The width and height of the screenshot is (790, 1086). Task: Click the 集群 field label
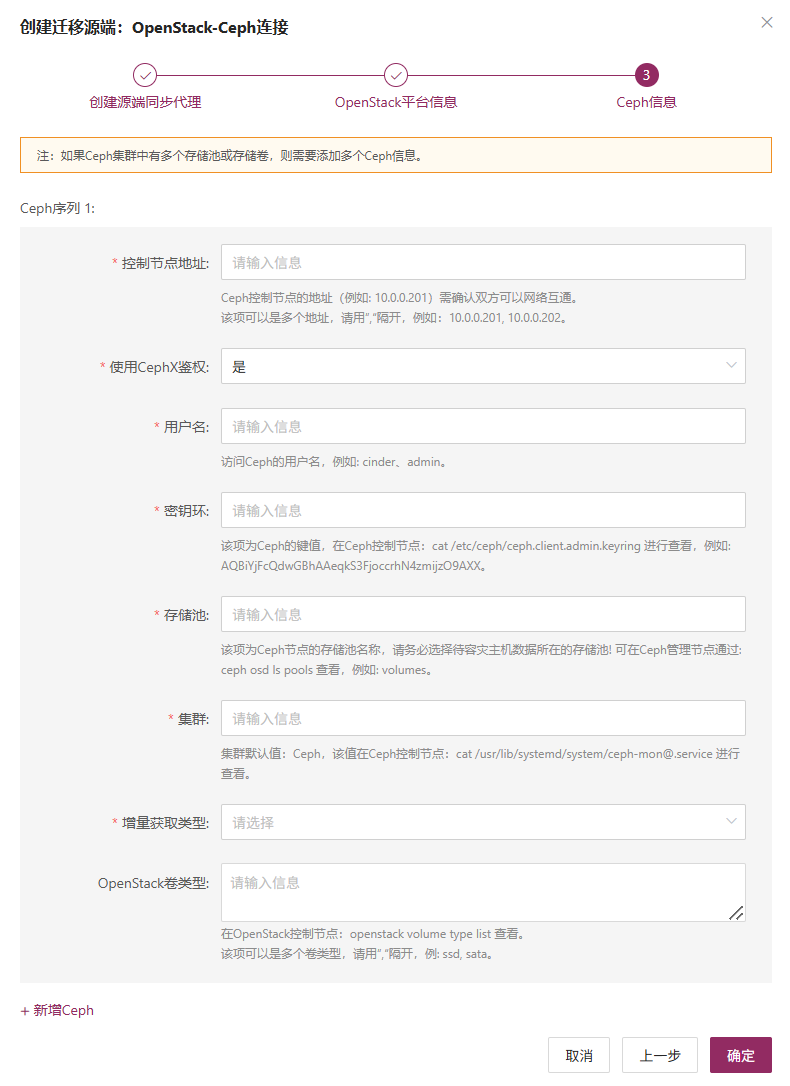tap(193, 719)
